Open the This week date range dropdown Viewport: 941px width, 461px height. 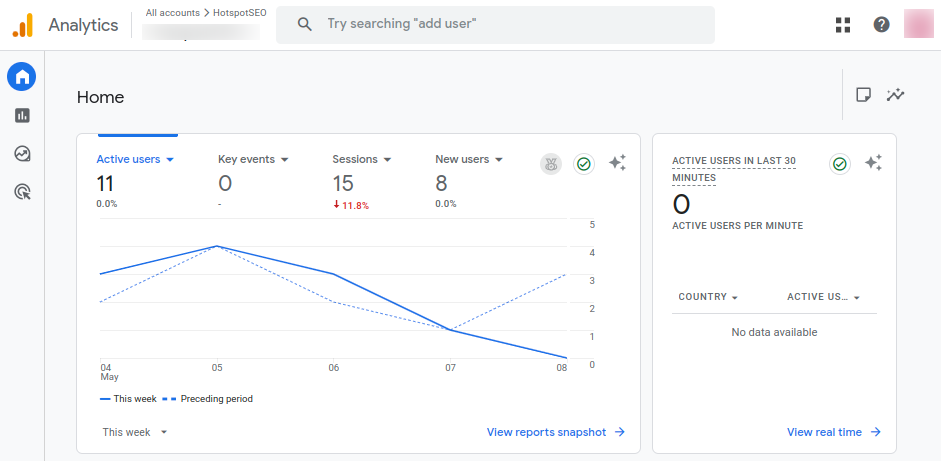click(135, 432)
